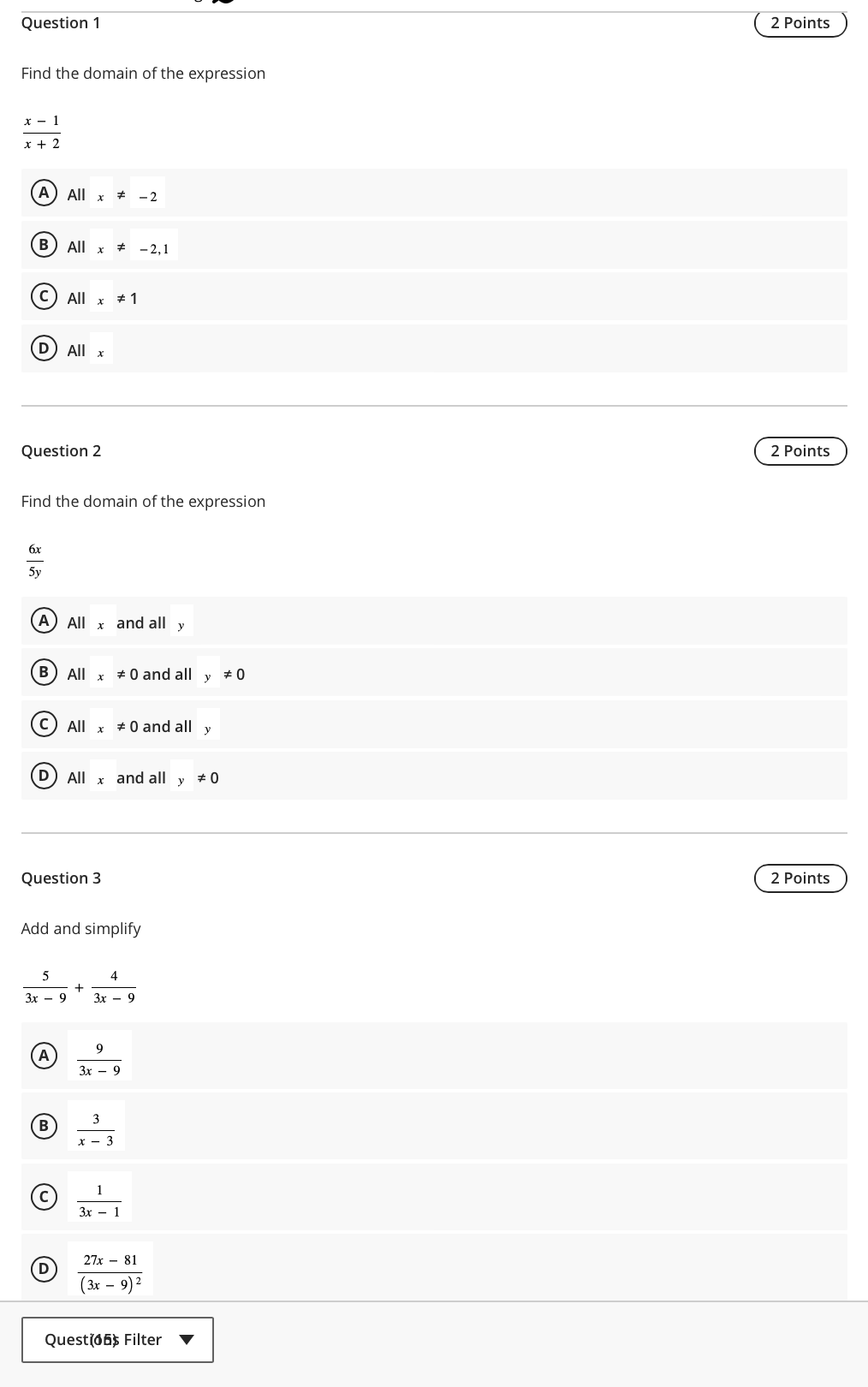The image size is (868, 1387).
Task: Click the Question 3 heading
Action: [x=61, y=878]
